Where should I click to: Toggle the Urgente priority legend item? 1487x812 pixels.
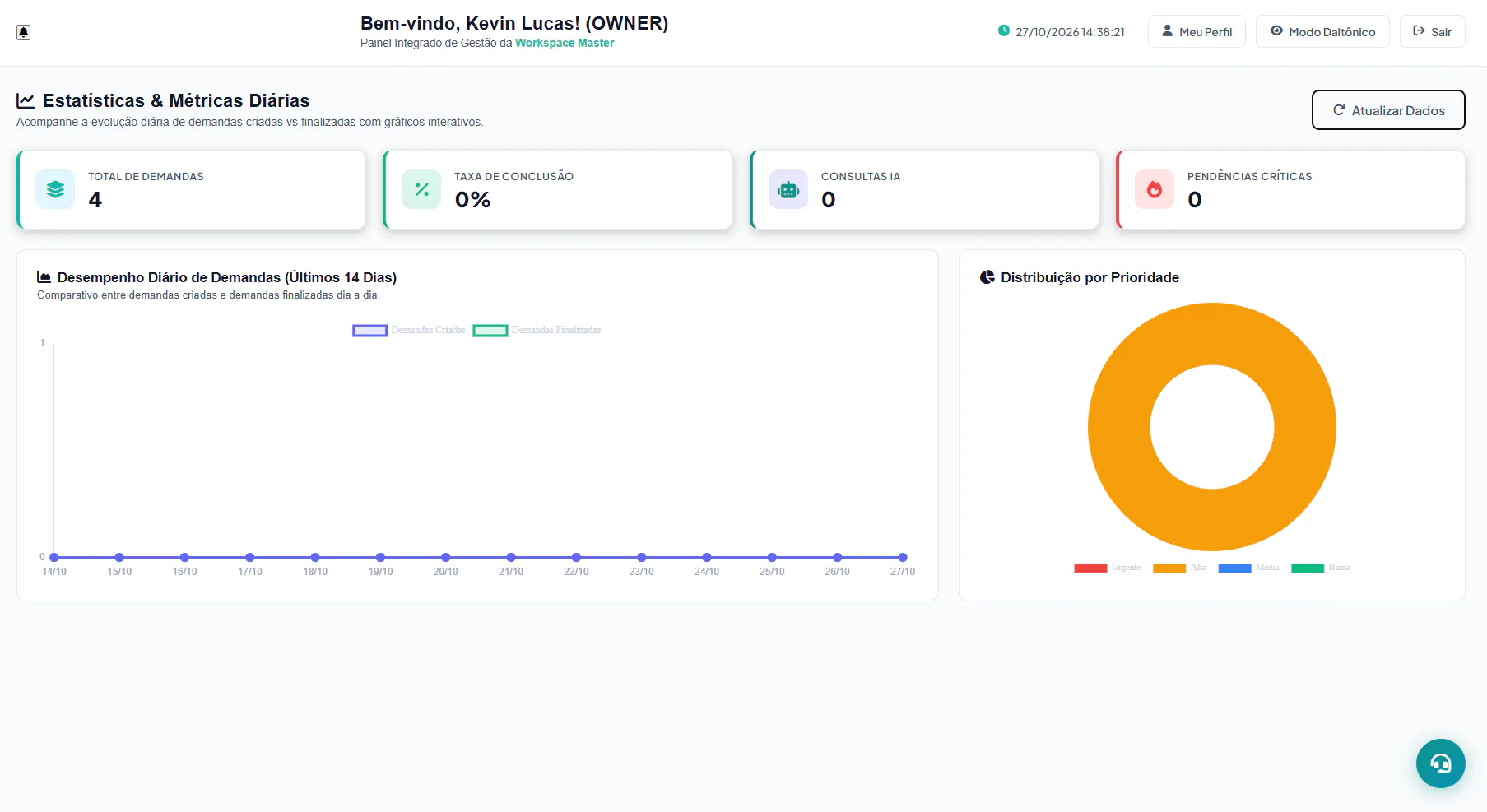pos(1108,568)
